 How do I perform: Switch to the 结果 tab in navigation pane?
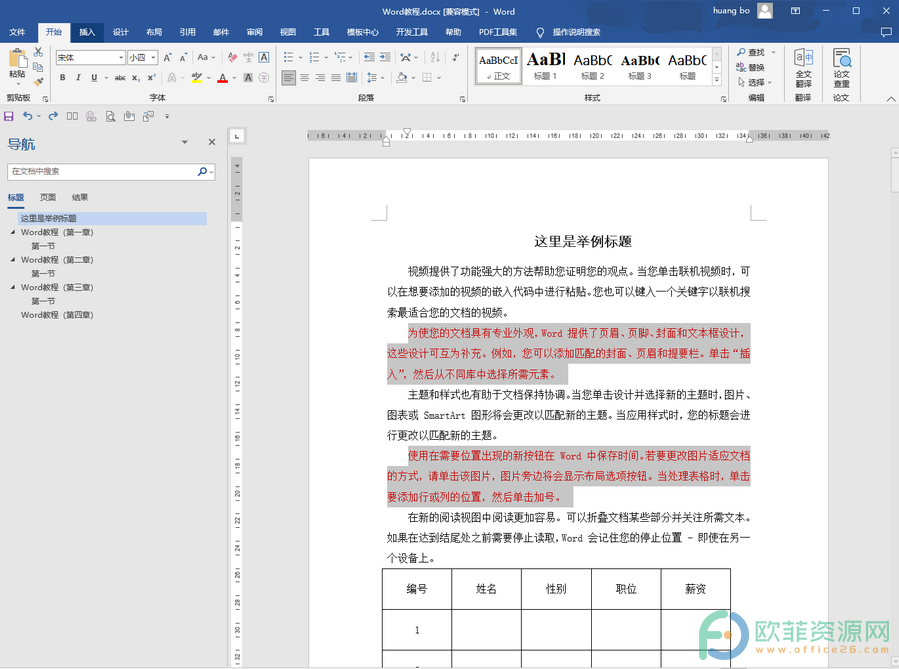[80, 197]
